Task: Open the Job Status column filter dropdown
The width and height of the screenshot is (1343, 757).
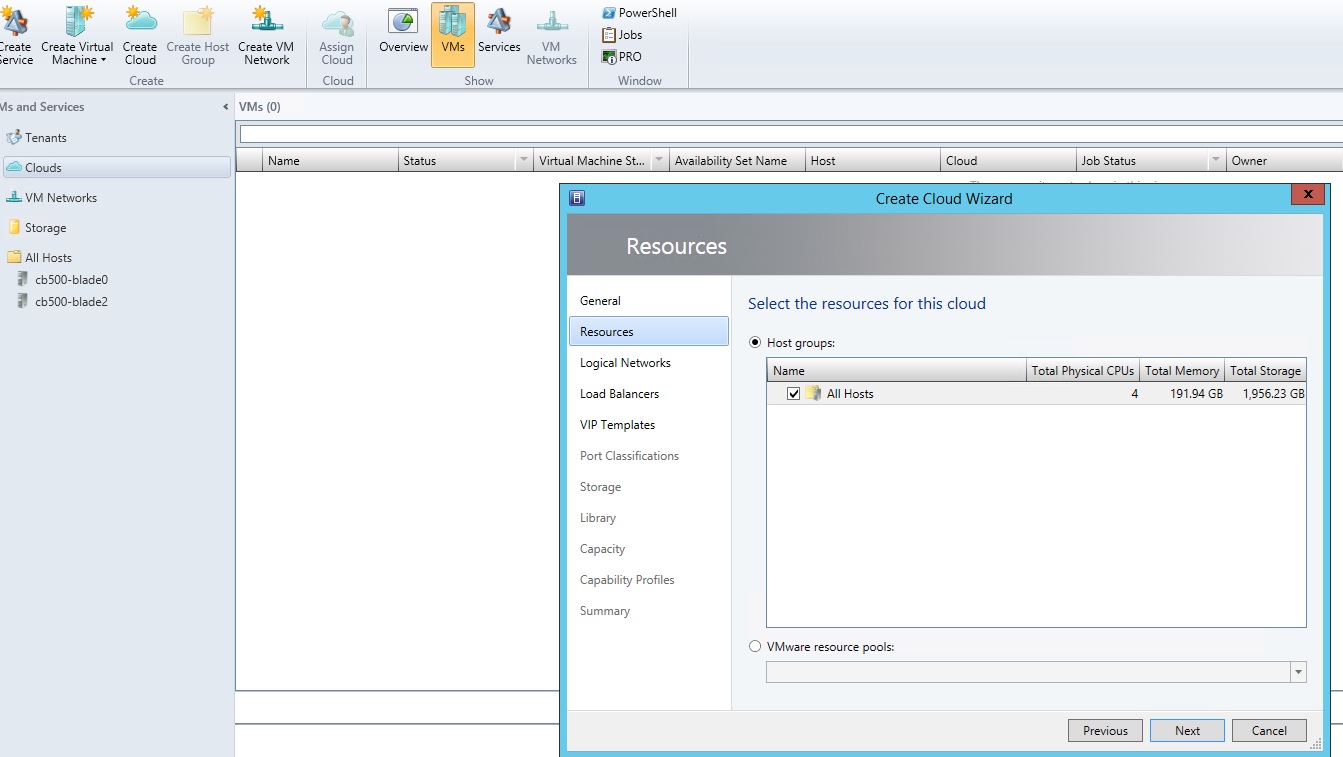Action: click(x=1216, y=161)
